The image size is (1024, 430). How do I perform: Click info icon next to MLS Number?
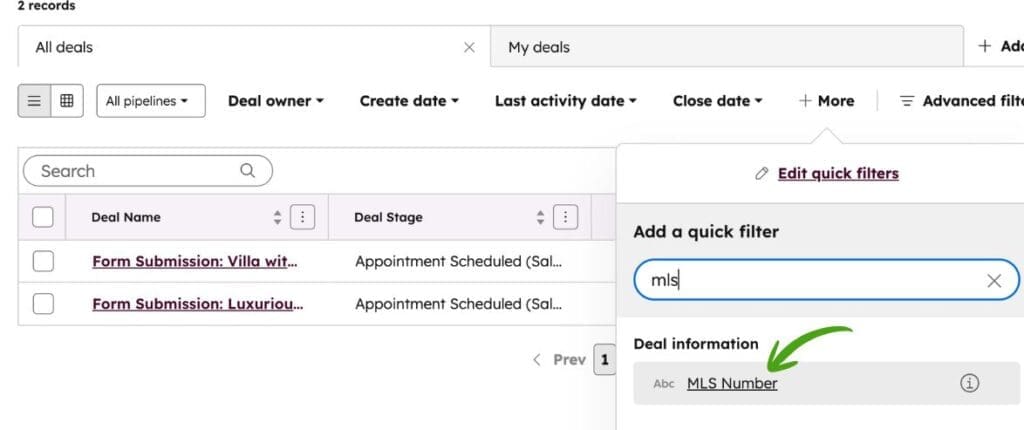coord(969,383)
